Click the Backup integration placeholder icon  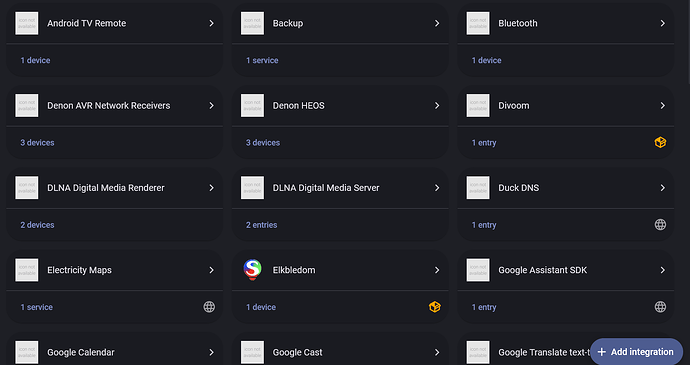click(x=252, y=23)
